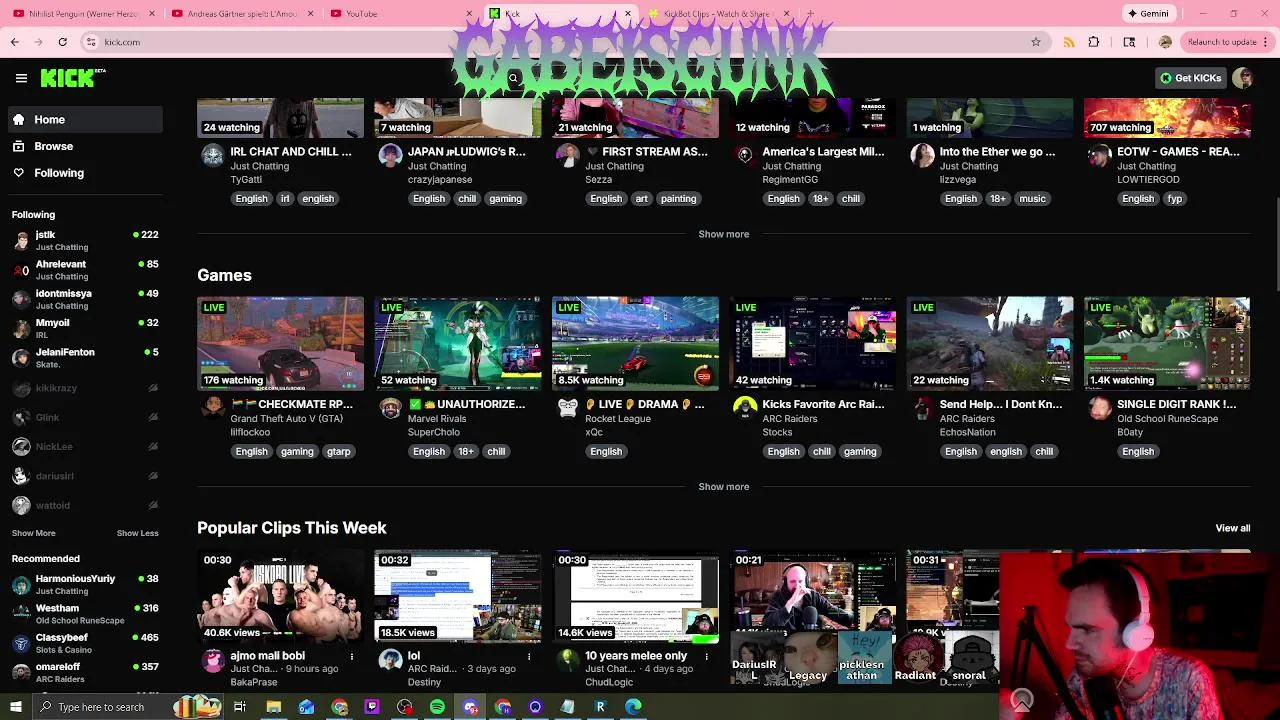Image resolution: width=1280 pixels, height=720 pixels.
Task: Expand Show more above the Games heading
Action: coord(723,234)
